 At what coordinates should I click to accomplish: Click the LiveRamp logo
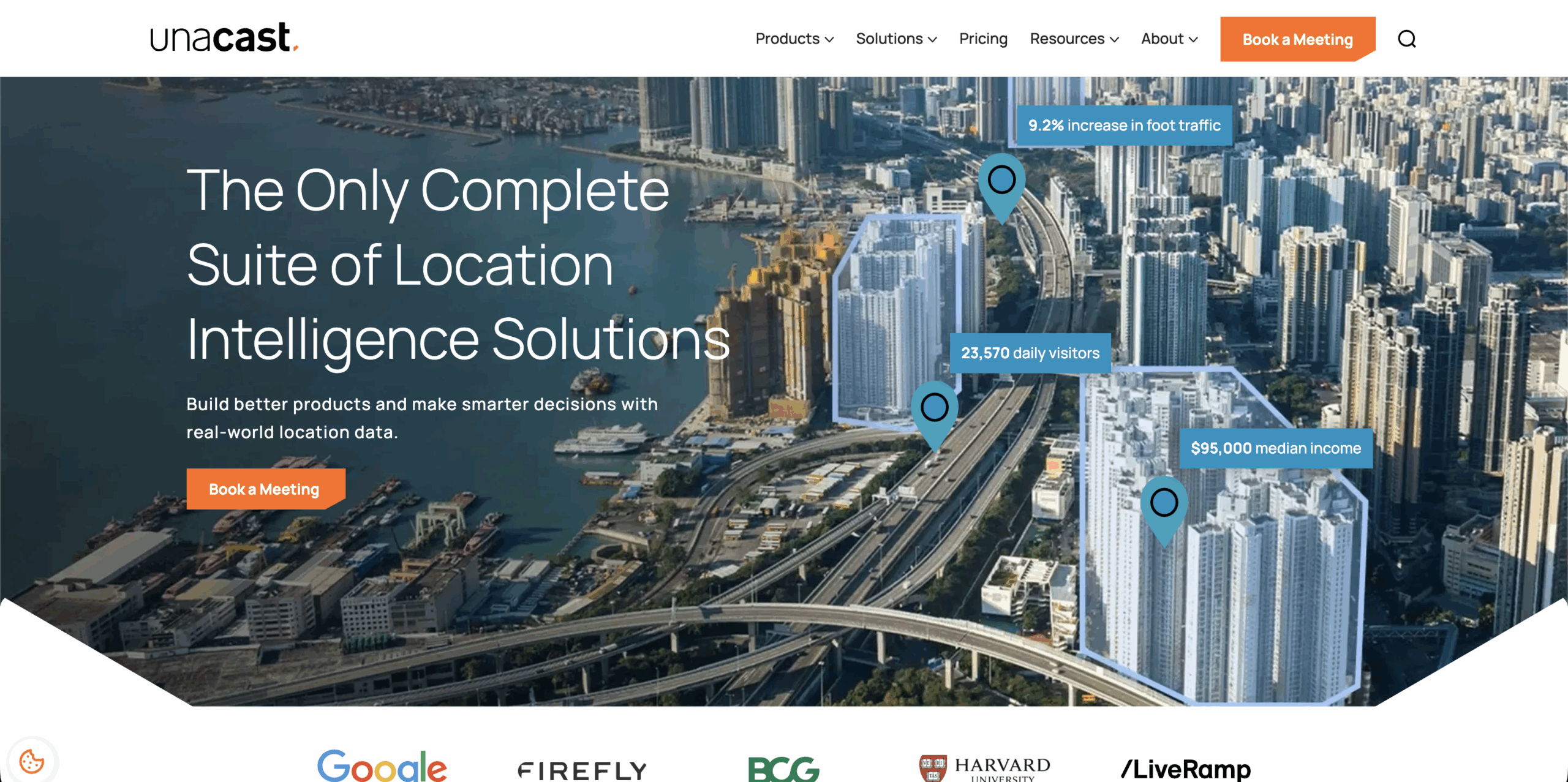click(1186, 769)
